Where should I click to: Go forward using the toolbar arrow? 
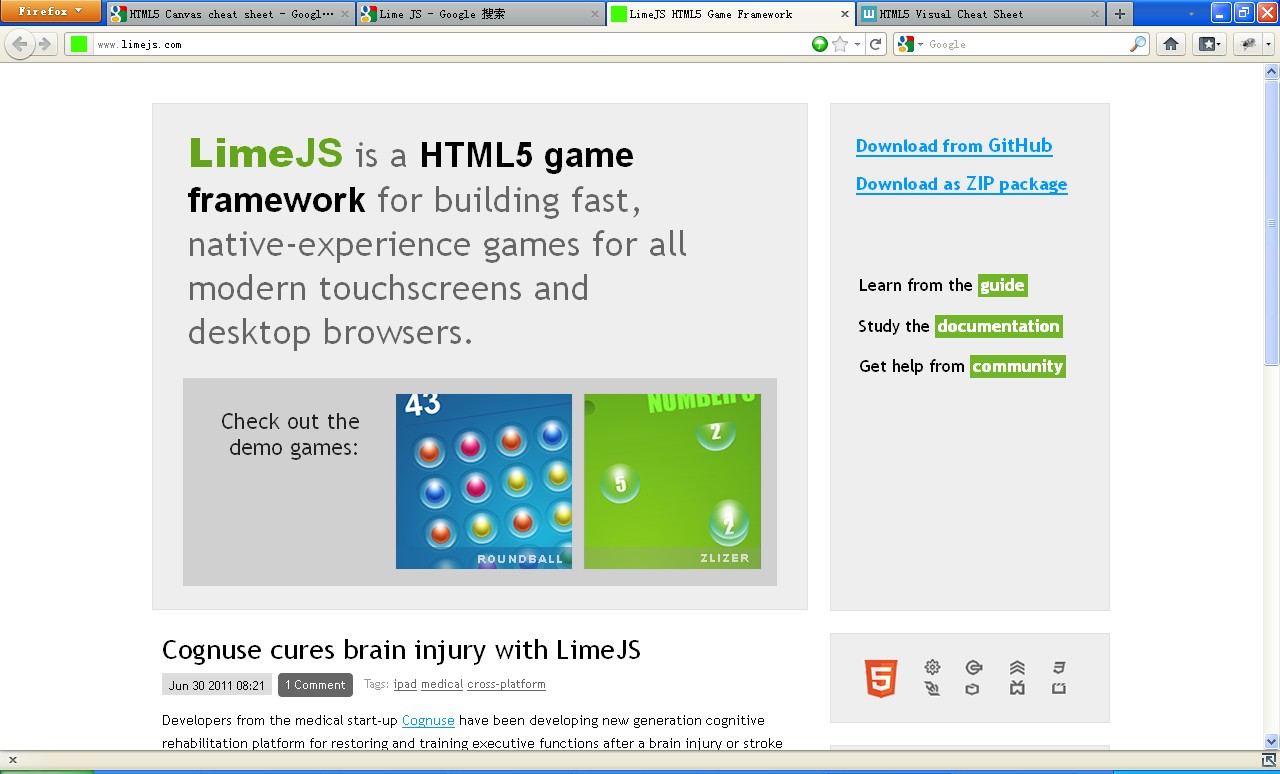coord(45,44)
